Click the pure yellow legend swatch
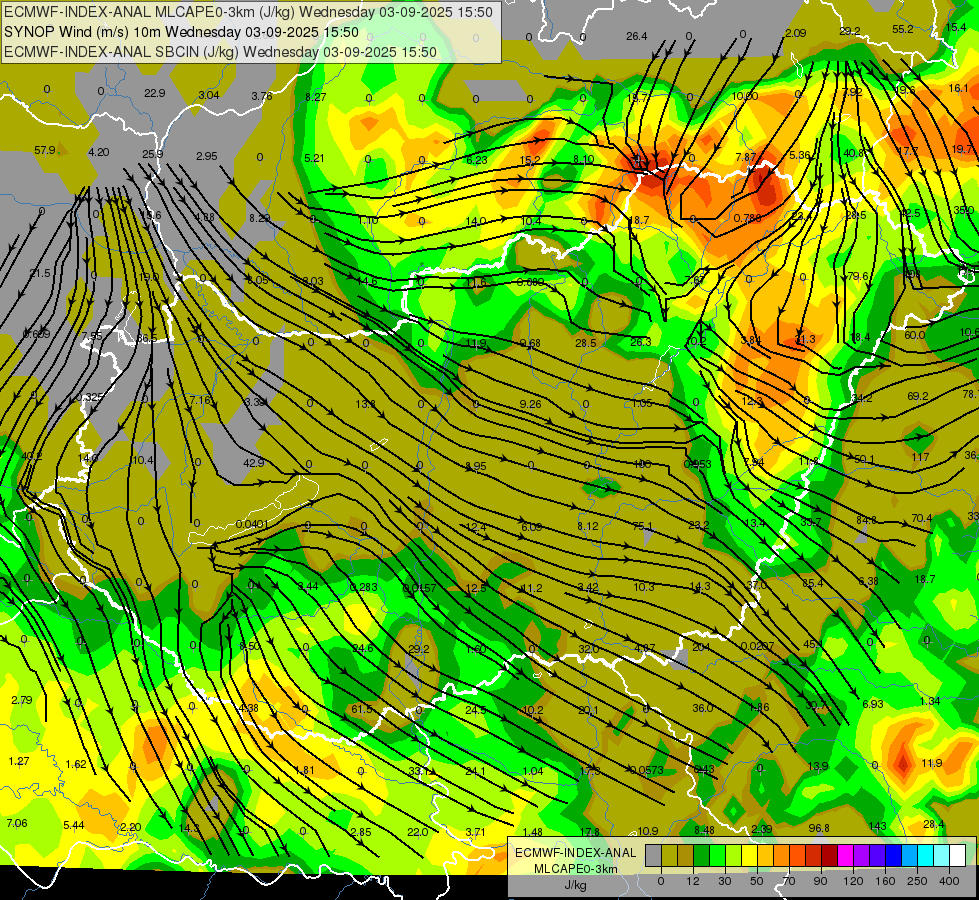 coord(749,855)
